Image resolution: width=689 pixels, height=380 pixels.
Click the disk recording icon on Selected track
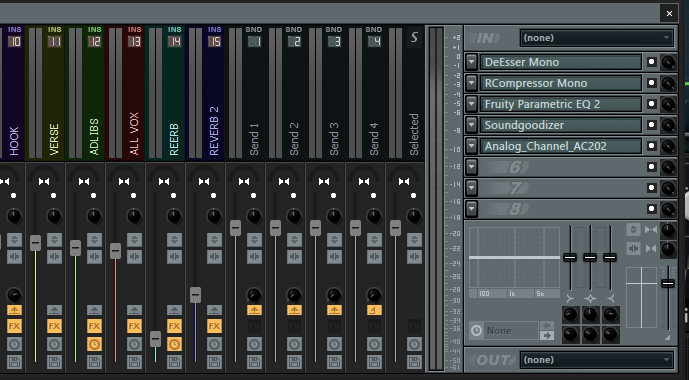414,362
